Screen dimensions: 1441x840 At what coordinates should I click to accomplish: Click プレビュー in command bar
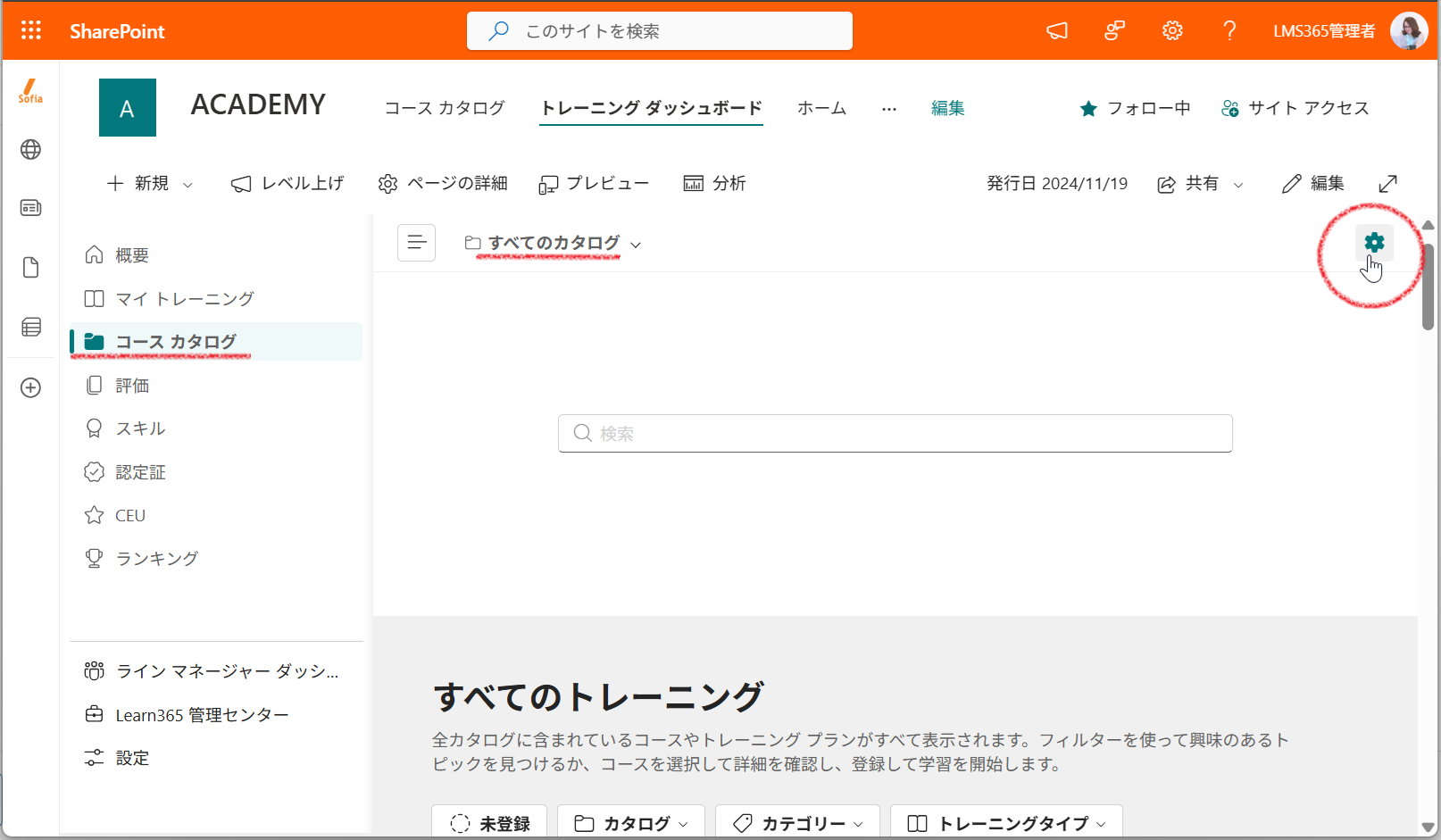[x=594, y=184]
